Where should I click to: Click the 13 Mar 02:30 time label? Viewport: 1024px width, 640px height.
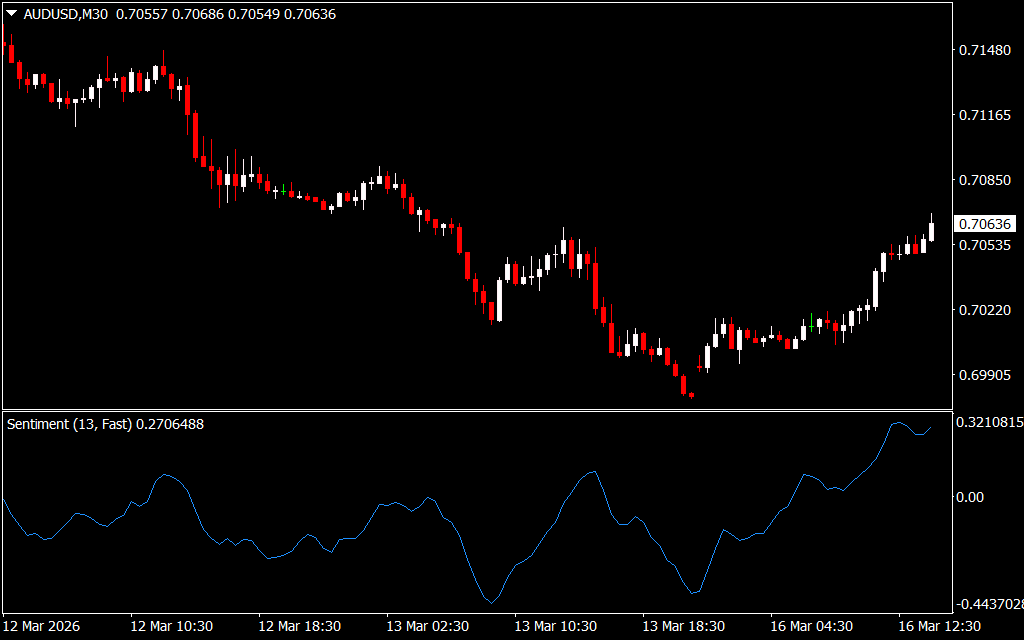coord(427,626)
